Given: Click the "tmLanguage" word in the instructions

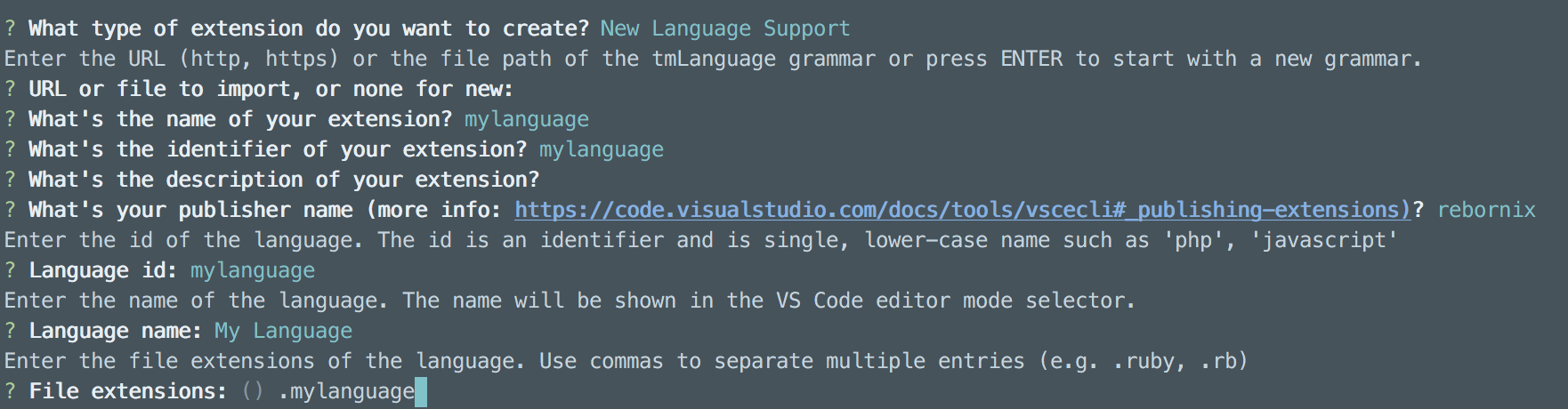Looking at the screenshot, I should 714,59.
